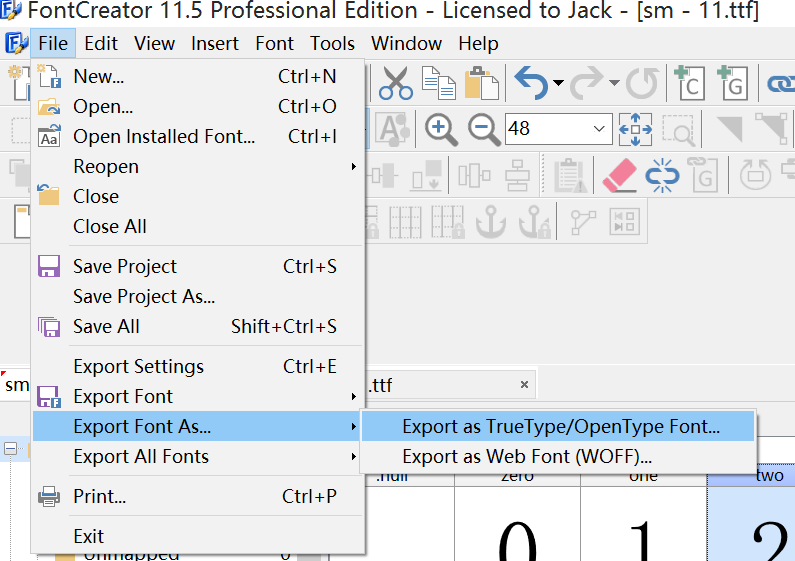This screenshot has height=561, width=795.
Task: Select Save Project
Action: pyautogui.click(x=198, y=266)
